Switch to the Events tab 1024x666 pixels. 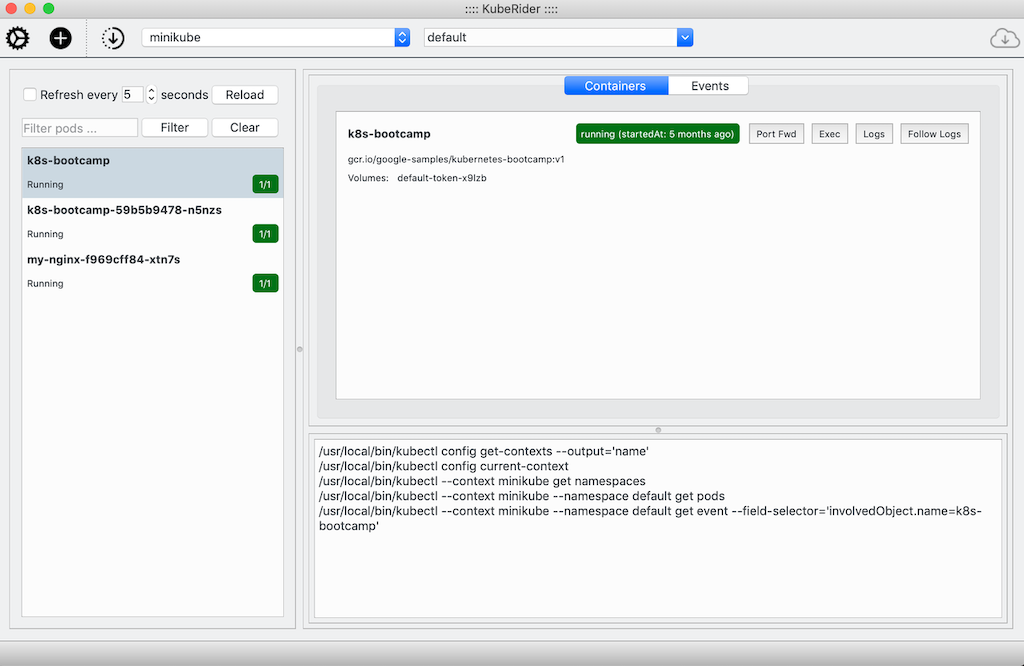coord(709,86)
